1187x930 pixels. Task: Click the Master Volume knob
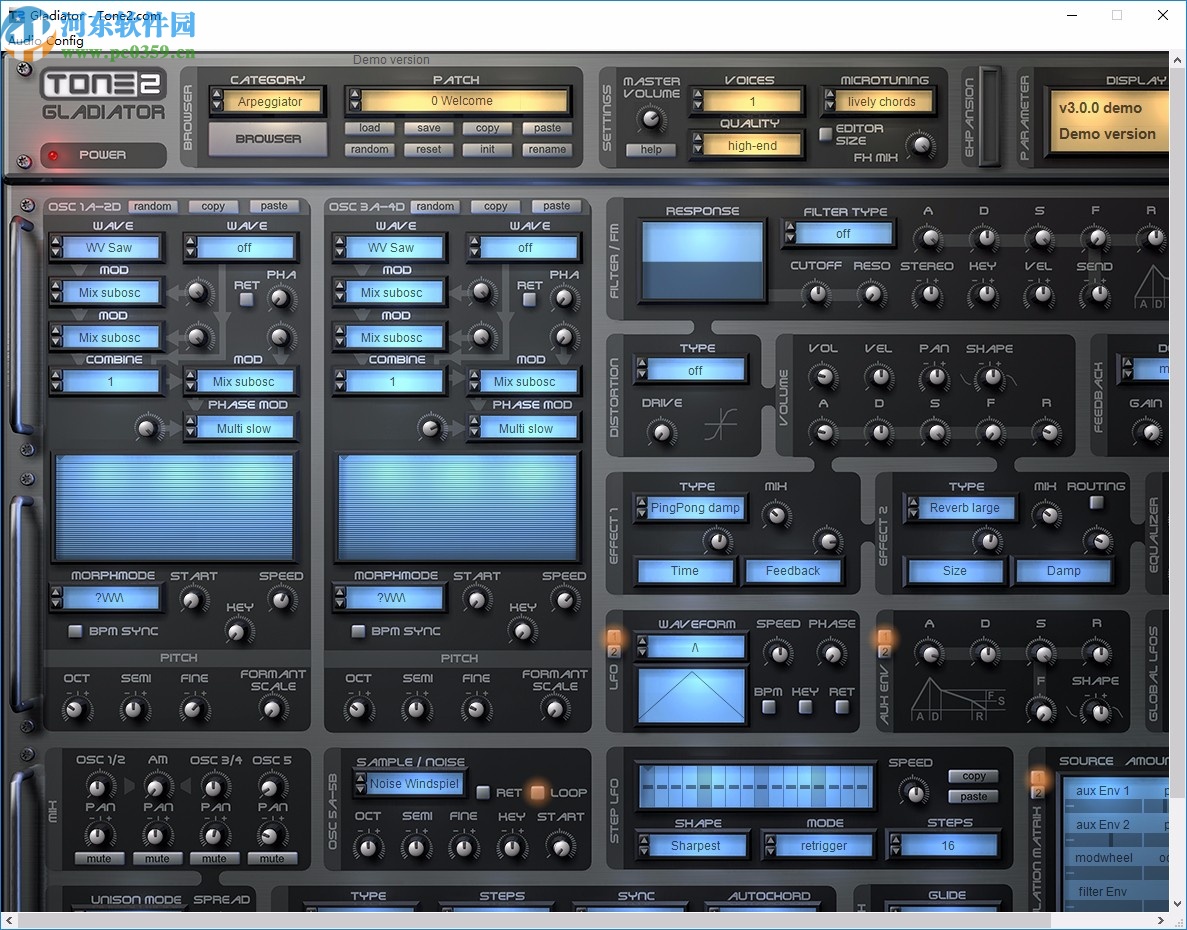651,119
